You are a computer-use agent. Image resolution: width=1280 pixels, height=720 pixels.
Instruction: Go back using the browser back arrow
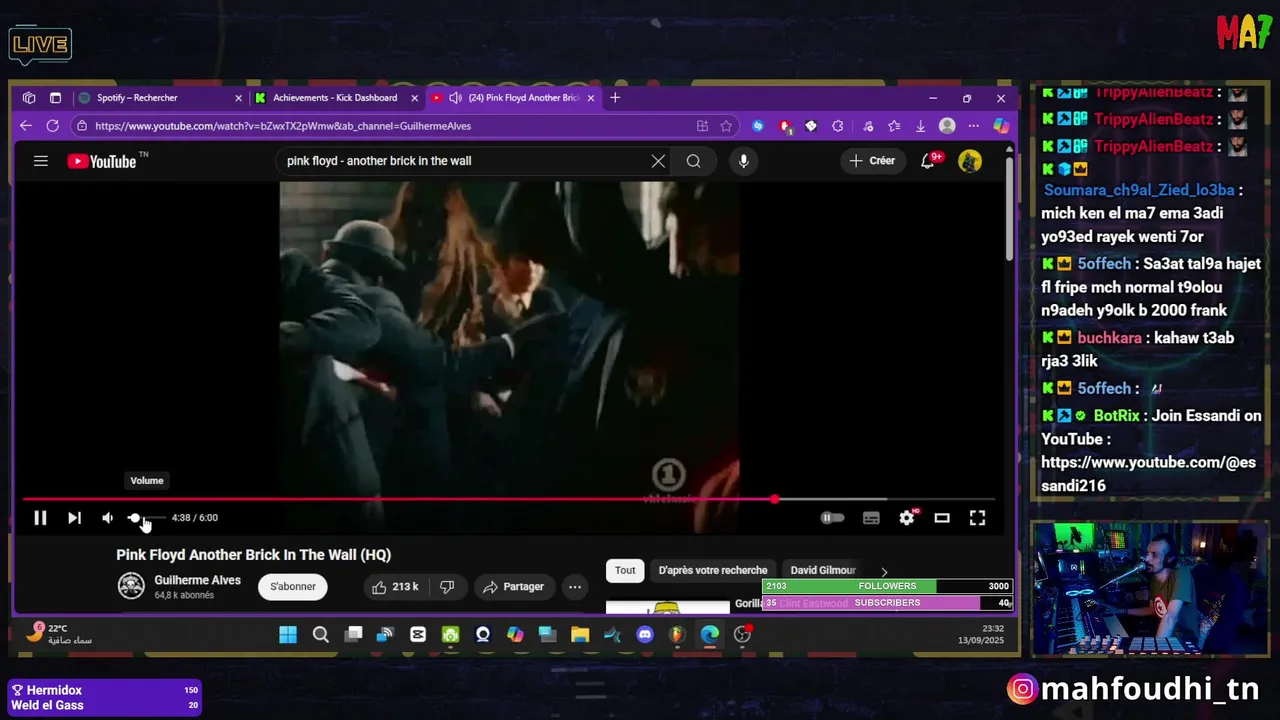click(26, 126)
